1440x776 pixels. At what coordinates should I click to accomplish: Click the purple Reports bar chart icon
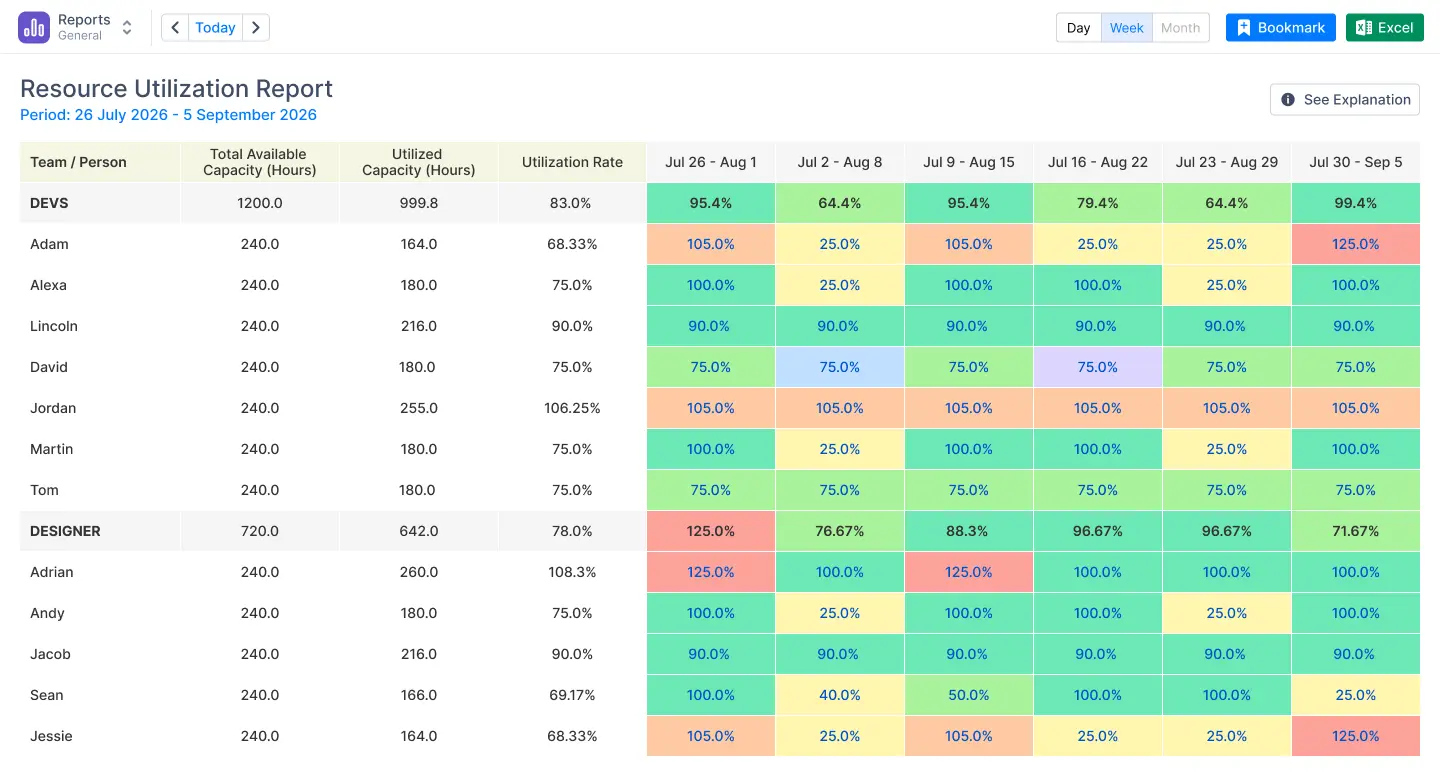[x=33, y=27]
